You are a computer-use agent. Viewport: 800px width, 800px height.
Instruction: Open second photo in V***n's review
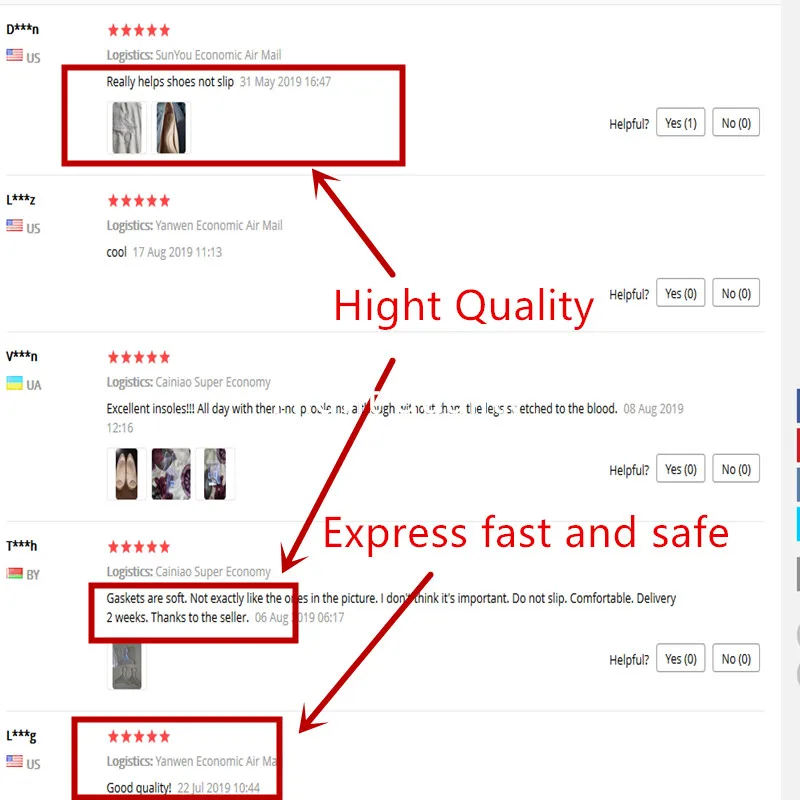[x=171, y=473]
